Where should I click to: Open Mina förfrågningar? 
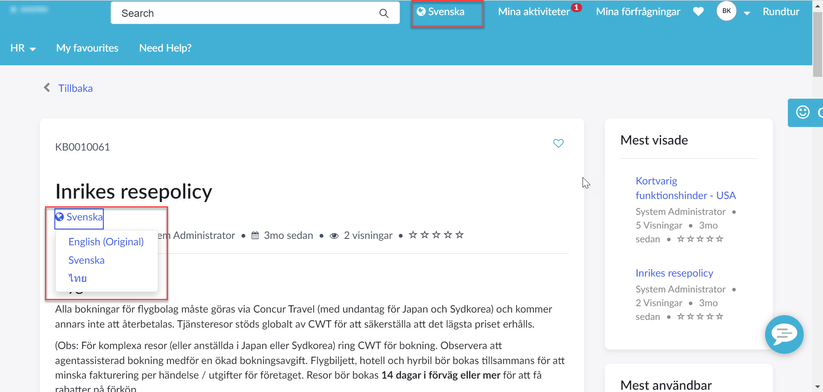pos(638,12)
